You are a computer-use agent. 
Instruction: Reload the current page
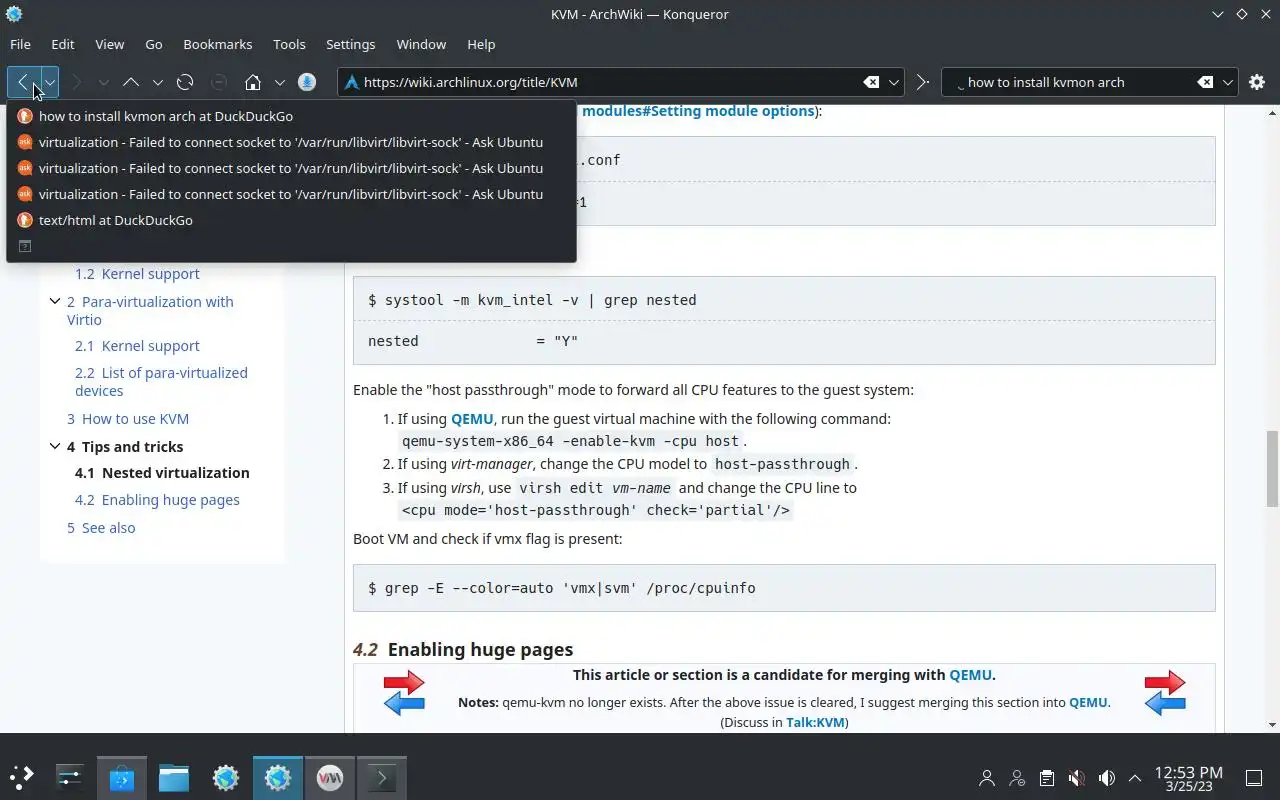click(185, 82)
